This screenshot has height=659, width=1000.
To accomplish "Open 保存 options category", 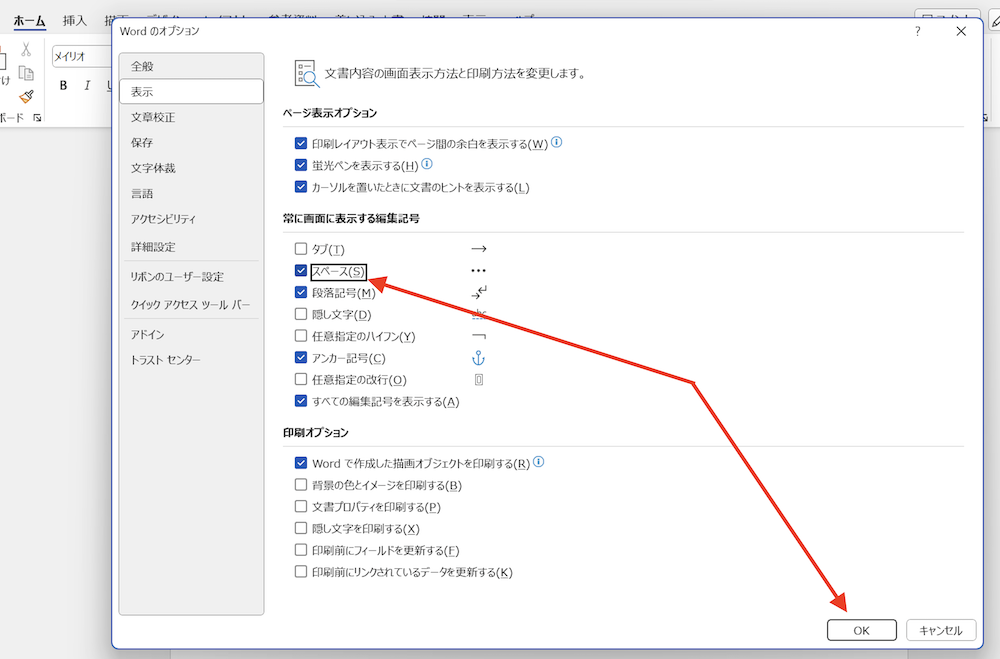I will [191, 143].
